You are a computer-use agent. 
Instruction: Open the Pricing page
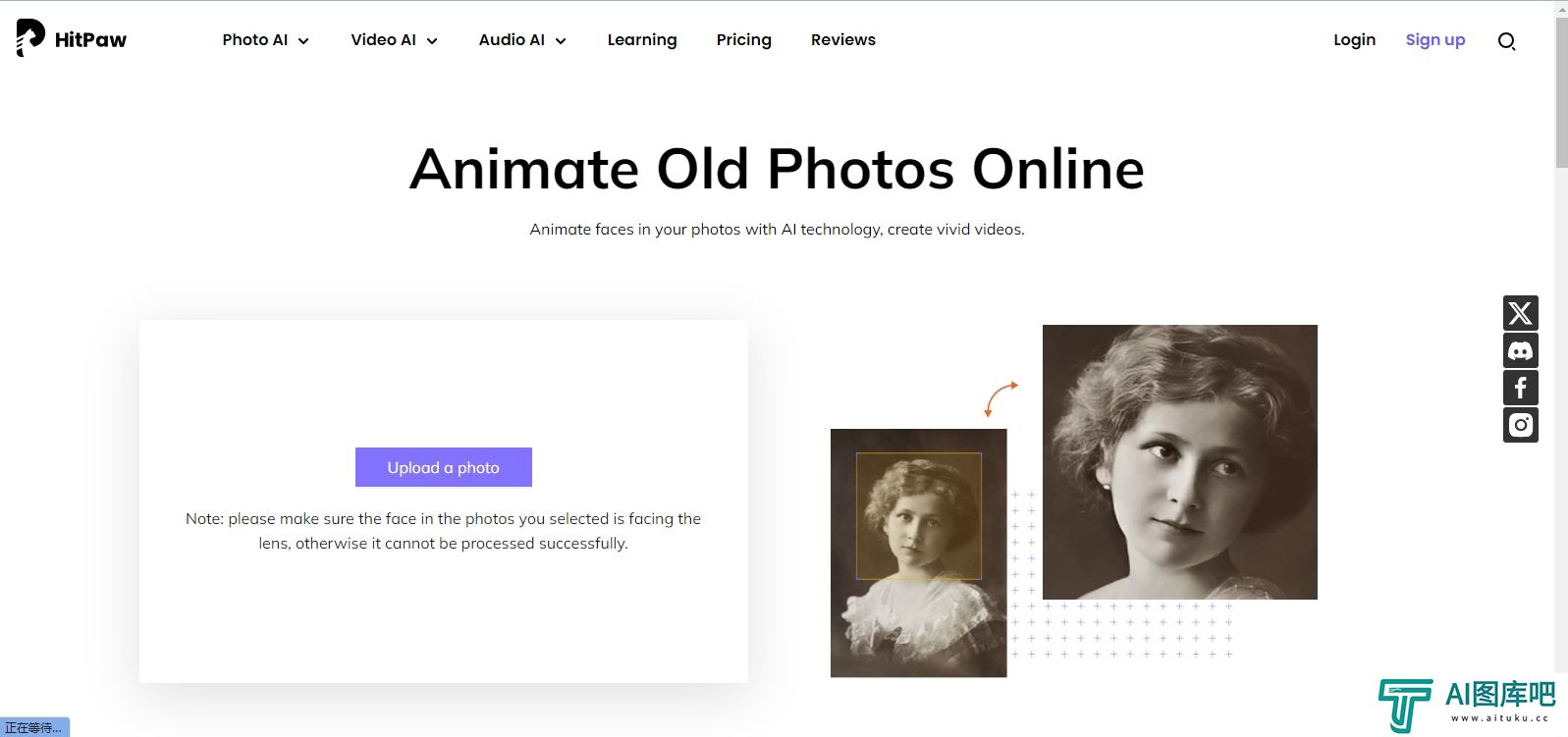(x=744, y=40)
